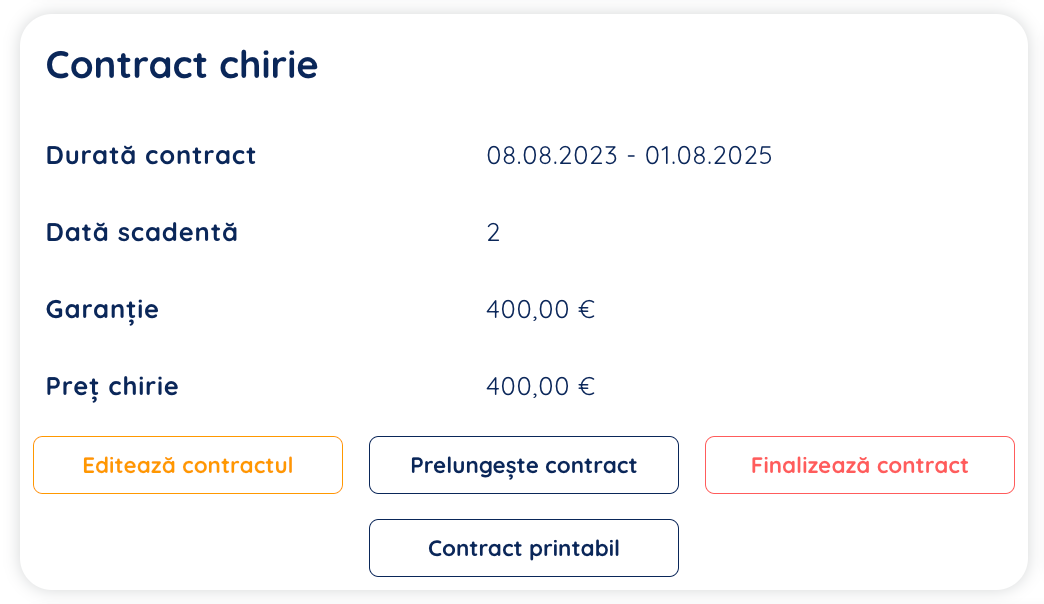Image resolution: width=1044 pixels, height=604 pixels.
Task: Open the Contract printabil version
Action: [x=523, y=548]
